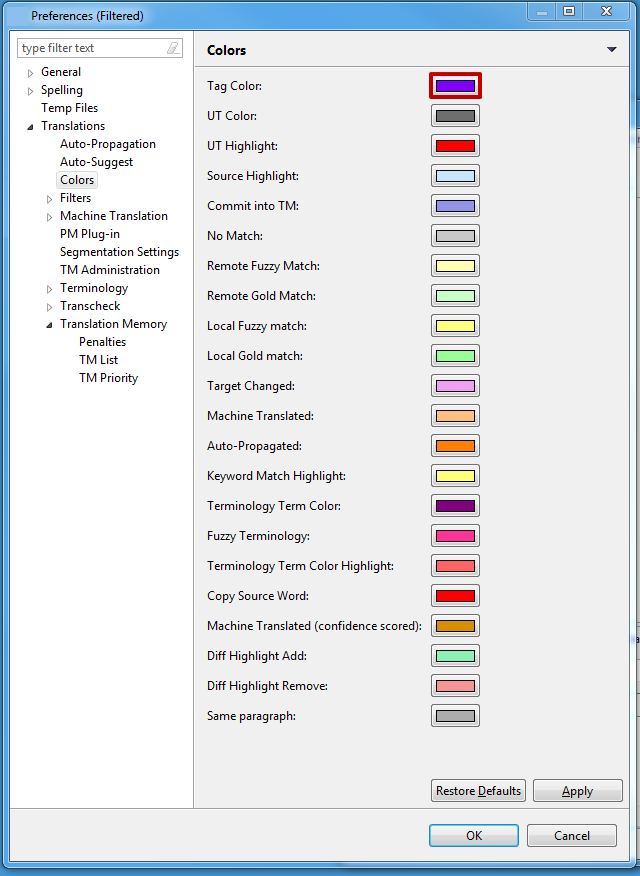Close the Preferences dialog window

point(606,11)
